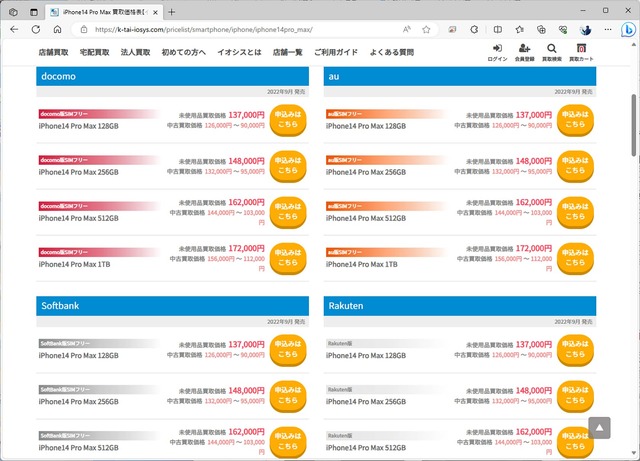
Task: Apply for au iPhone14 Pro Max 1TB
Action: tap(575, 258)
